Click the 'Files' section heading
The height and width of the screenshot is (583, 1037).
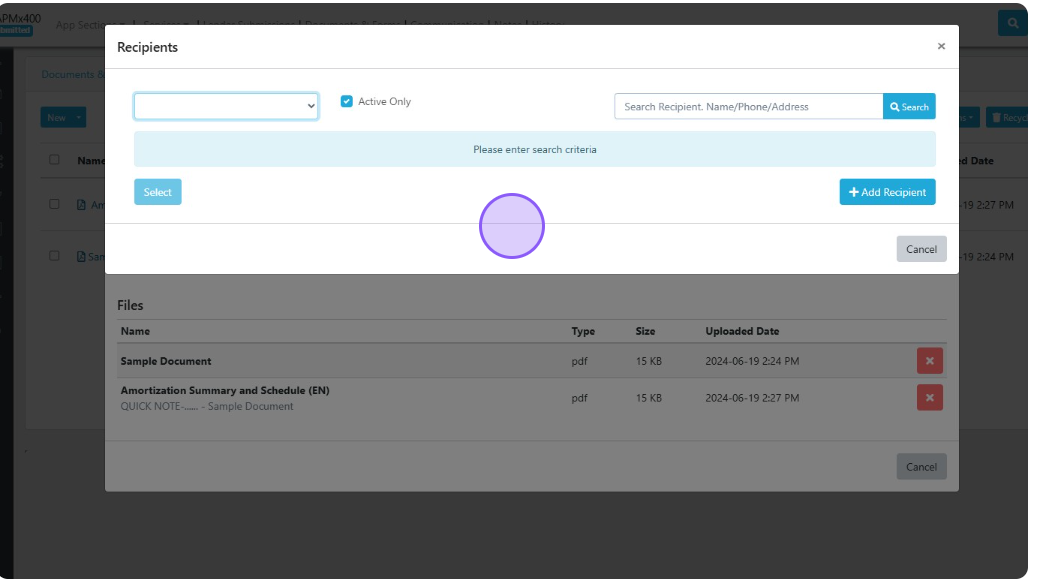130,305
